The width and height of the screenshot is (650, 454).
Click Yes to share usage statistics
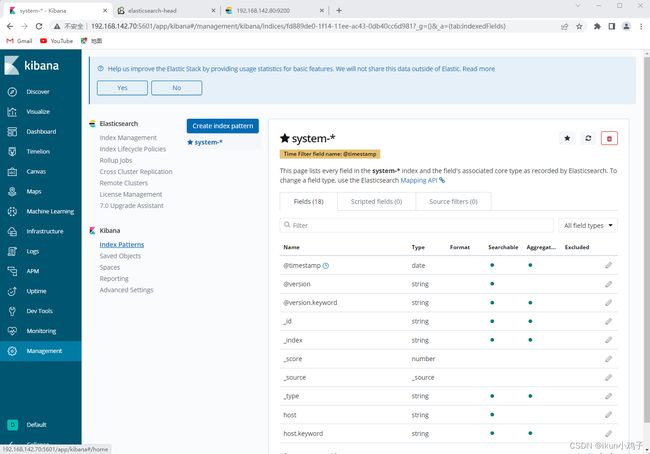(x=122, y=88)
